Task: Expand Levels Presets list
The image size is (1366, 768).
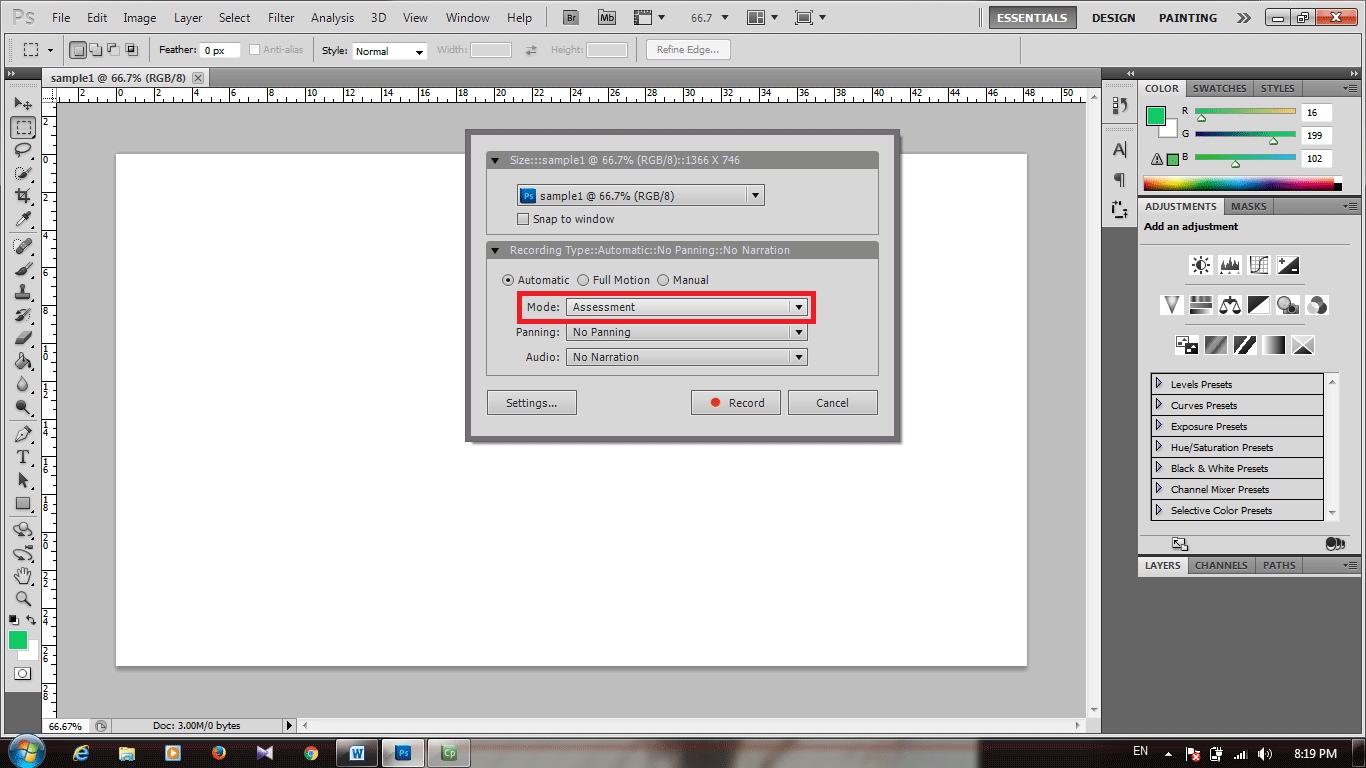Action: click(x=1159, y=384)
